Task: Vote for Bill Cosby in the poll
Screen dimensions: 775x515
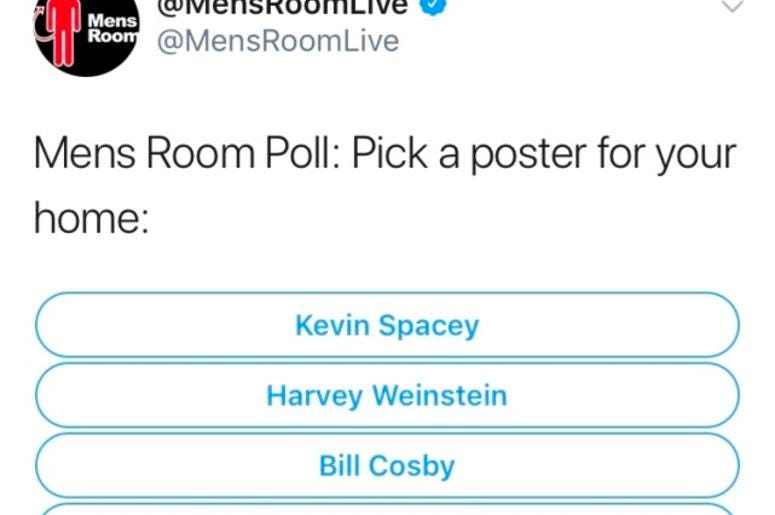Action: [x=387, y=466]
